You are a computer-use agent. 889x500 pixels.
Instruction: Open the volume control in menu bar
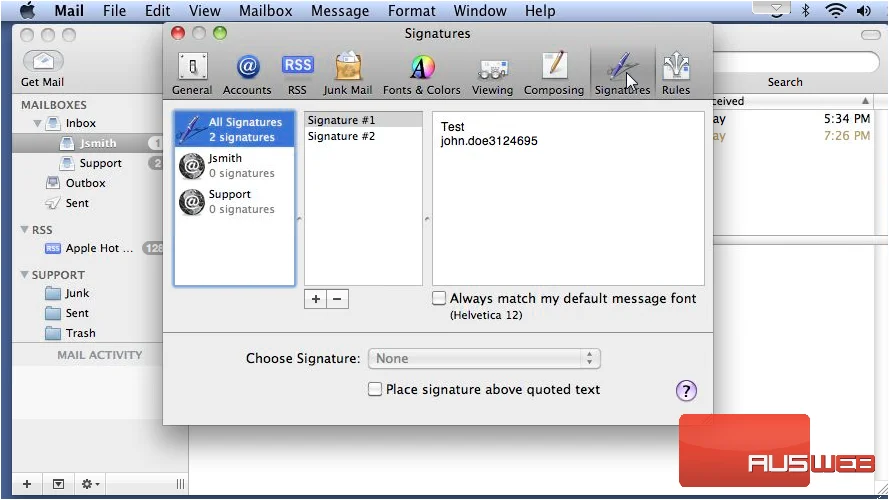[x=863, y=10]
